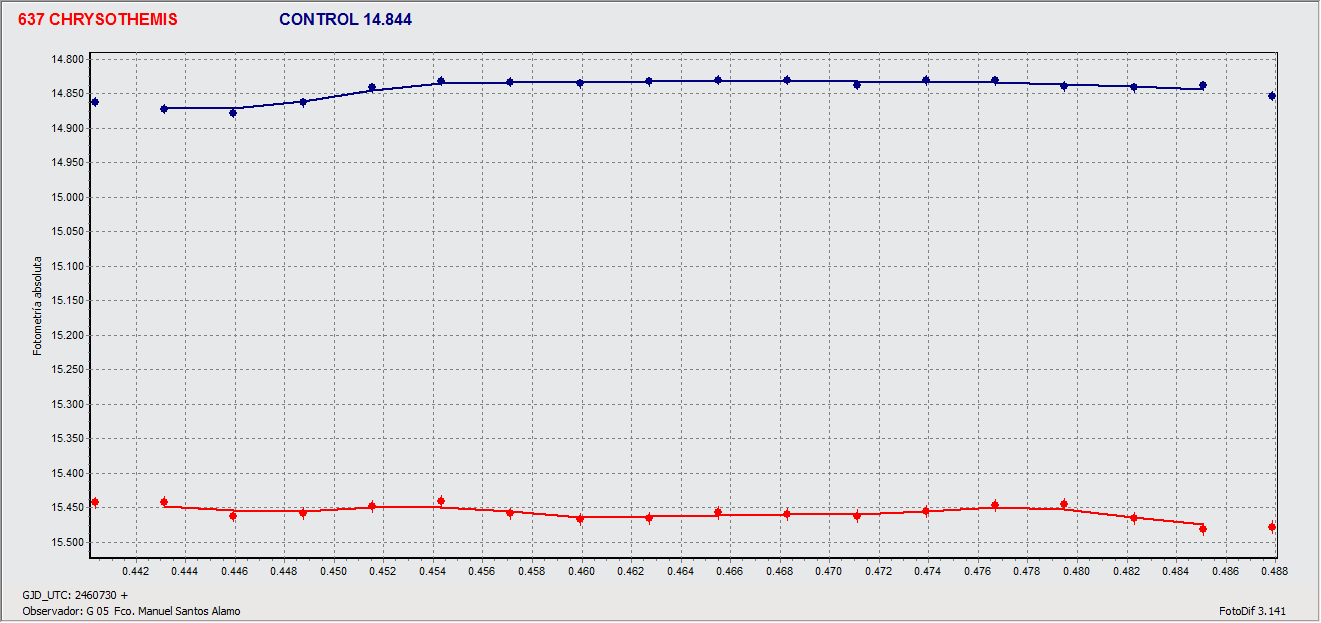The image size is (1321, 623).
Task: Click the y-axis value 15.100
Action: coord(66,267)
